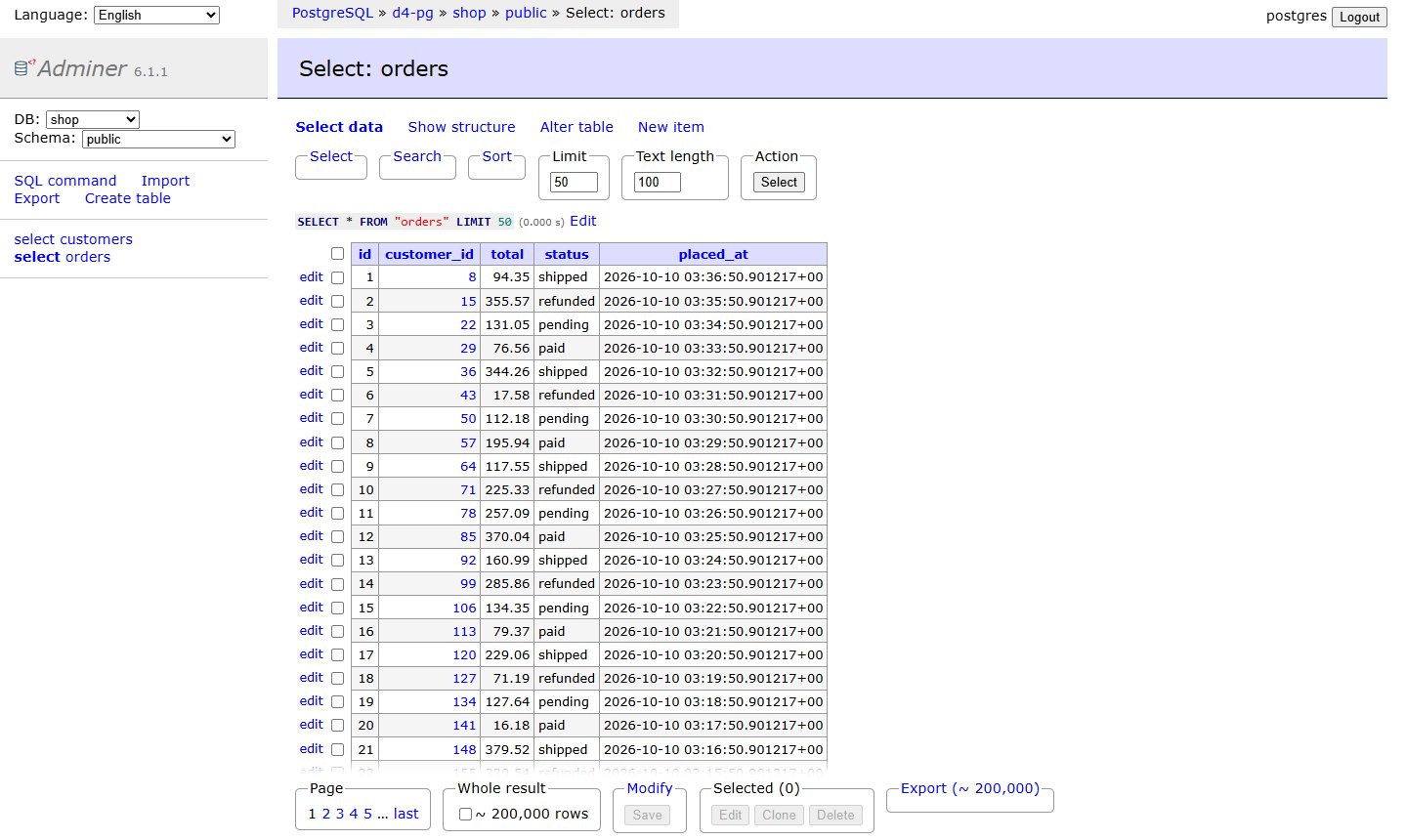The width and height of the screenshot is (1407, 840).
Task: Select the row checkbox for order 12
Action: coord(337,537)
